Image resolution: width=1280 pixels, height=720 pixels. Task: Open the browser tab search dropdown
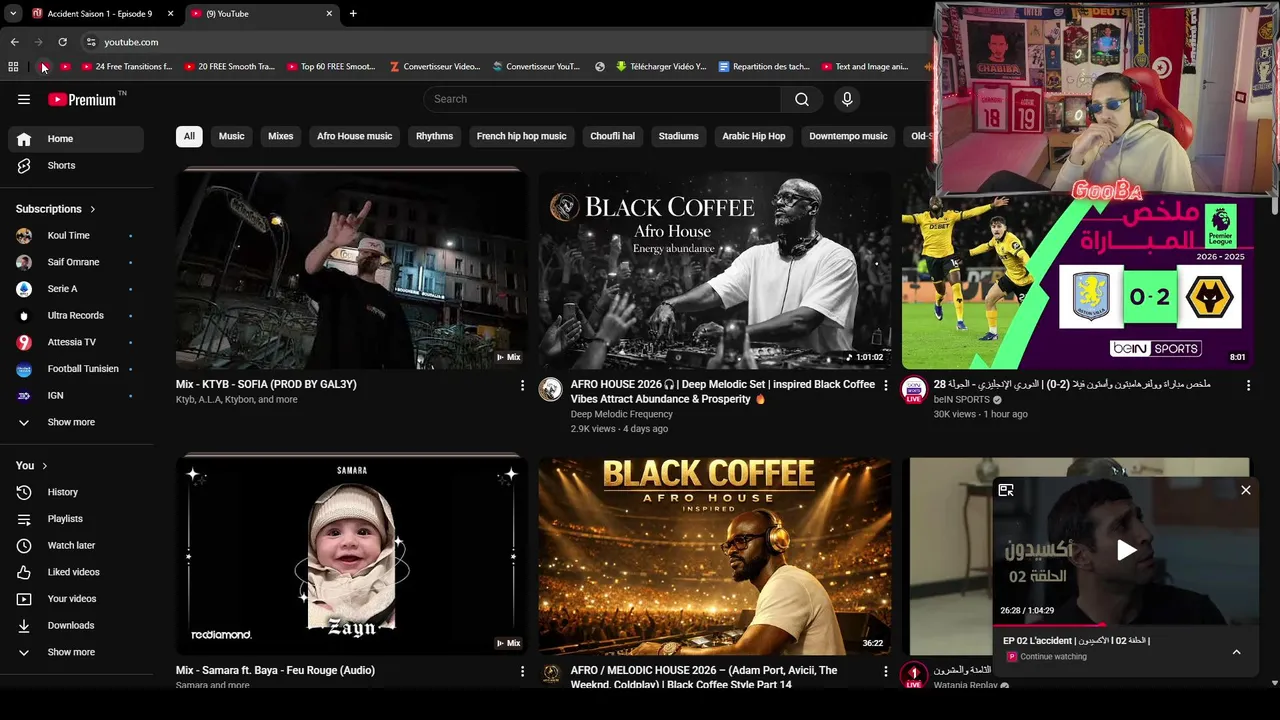pos(13,14)
